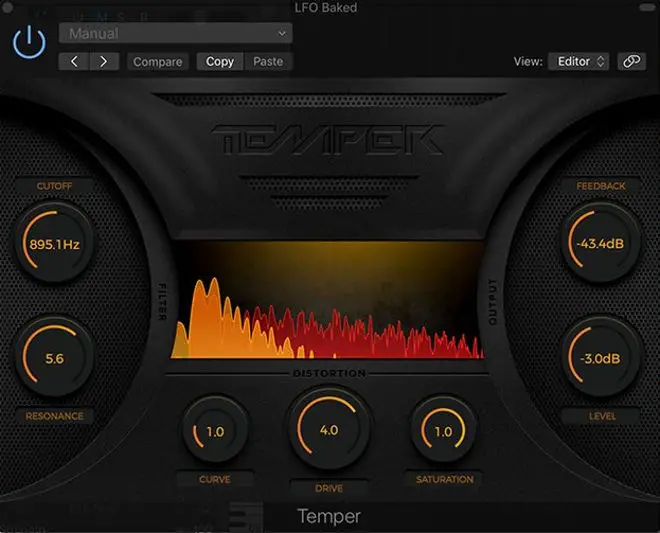Click the Drive knob showing 4.0

[329, 429]
